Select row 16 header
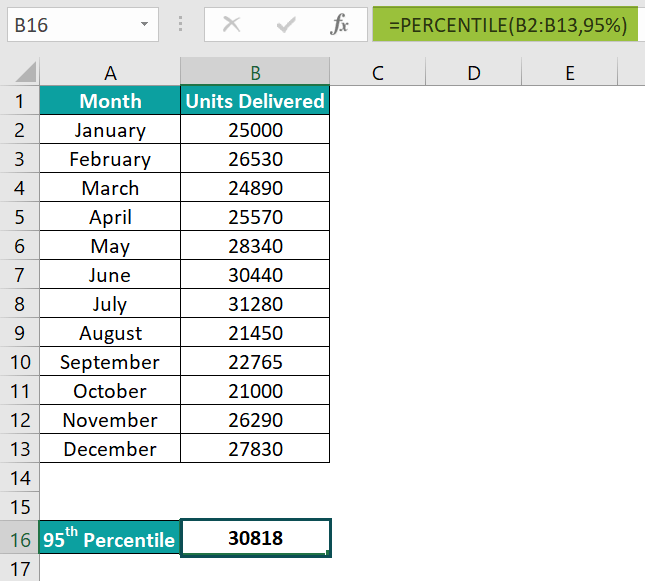Screen dimensions: 645x581 tap(20, 539)
